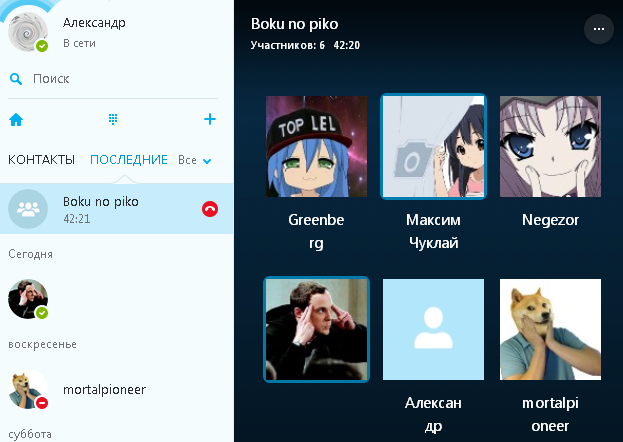623x442 pixels.
Task: Switch to the ПОСЛЕДНИЕ tab
Action: [x=129, y=160]
